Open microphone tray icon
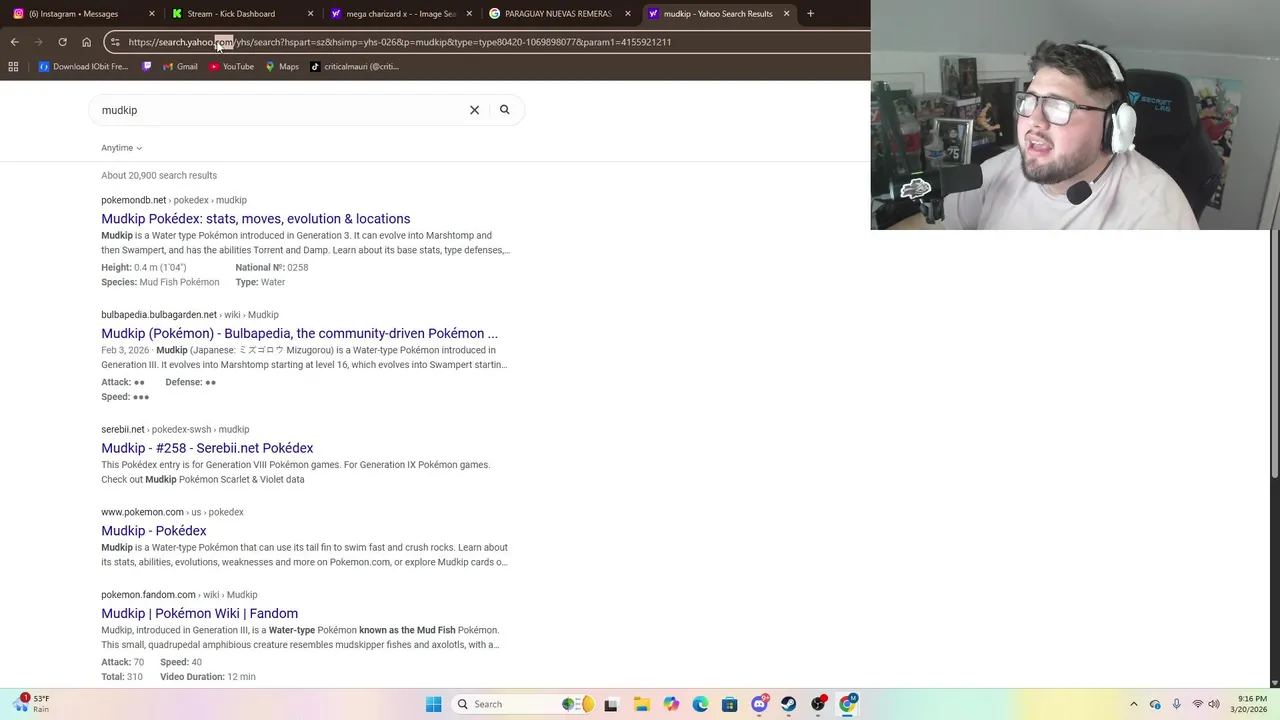Image resolution: width=1280 pixels, height=720 pixels. tap(1177, 704)
